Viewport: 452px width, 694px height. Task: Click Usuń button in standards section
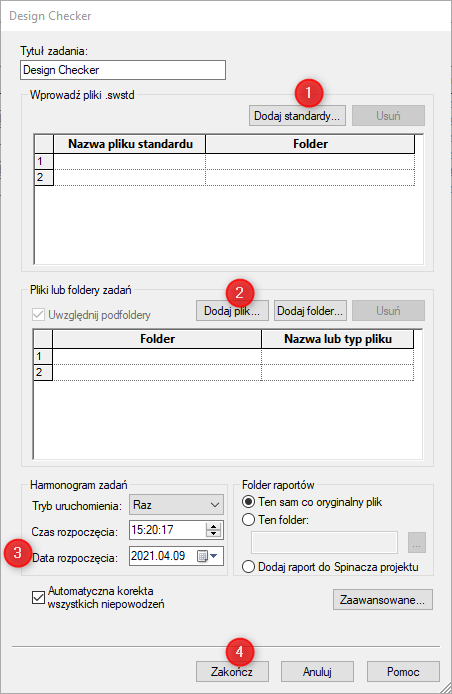388,116
